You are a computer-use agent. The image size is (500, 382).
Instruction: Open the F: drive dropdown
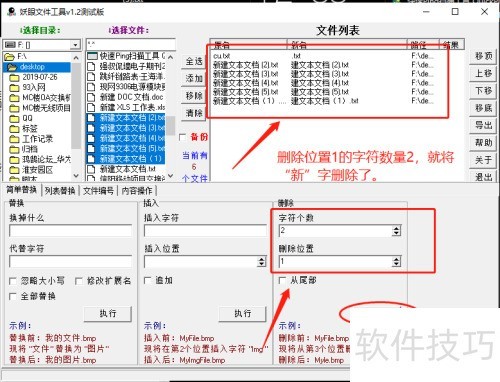pyautogui.click(x=76, y=45)
